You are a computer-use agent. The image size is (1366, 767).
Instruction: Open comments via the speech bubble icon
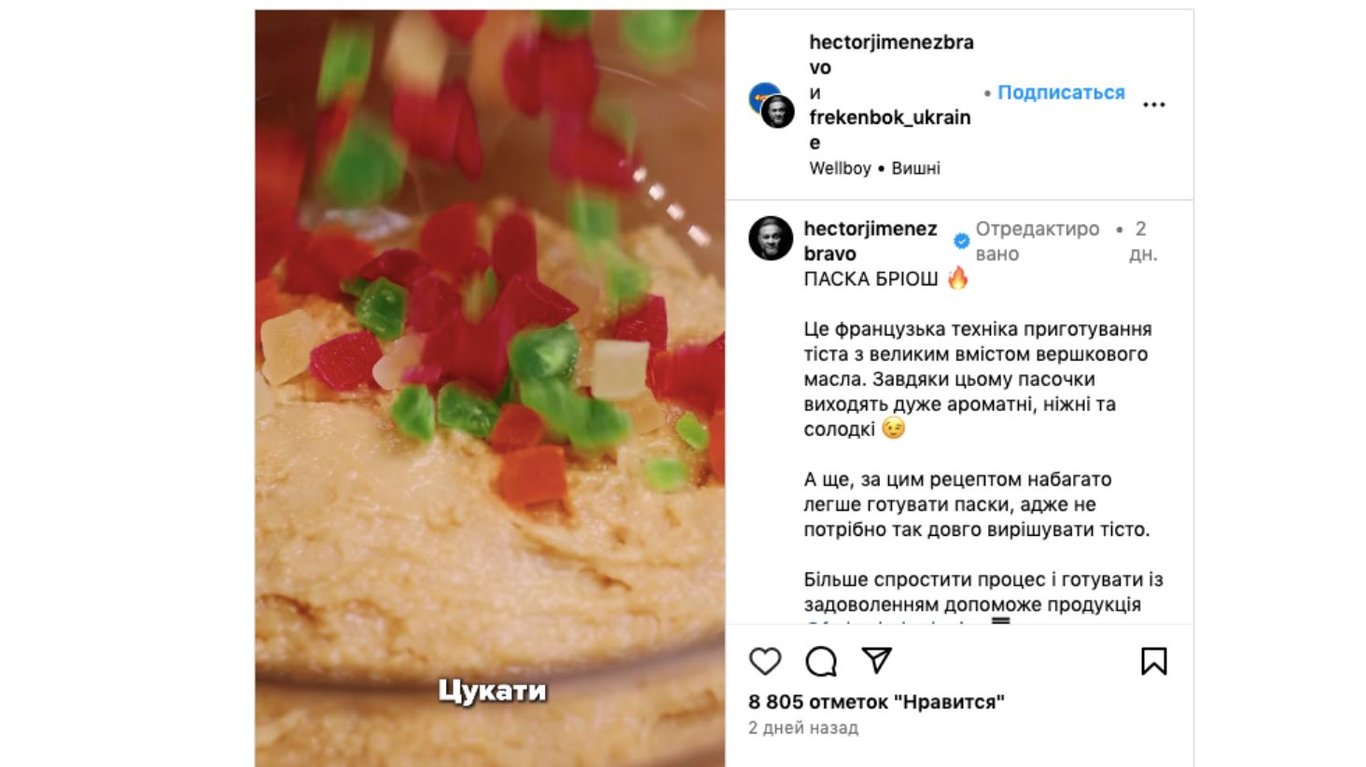821,661
